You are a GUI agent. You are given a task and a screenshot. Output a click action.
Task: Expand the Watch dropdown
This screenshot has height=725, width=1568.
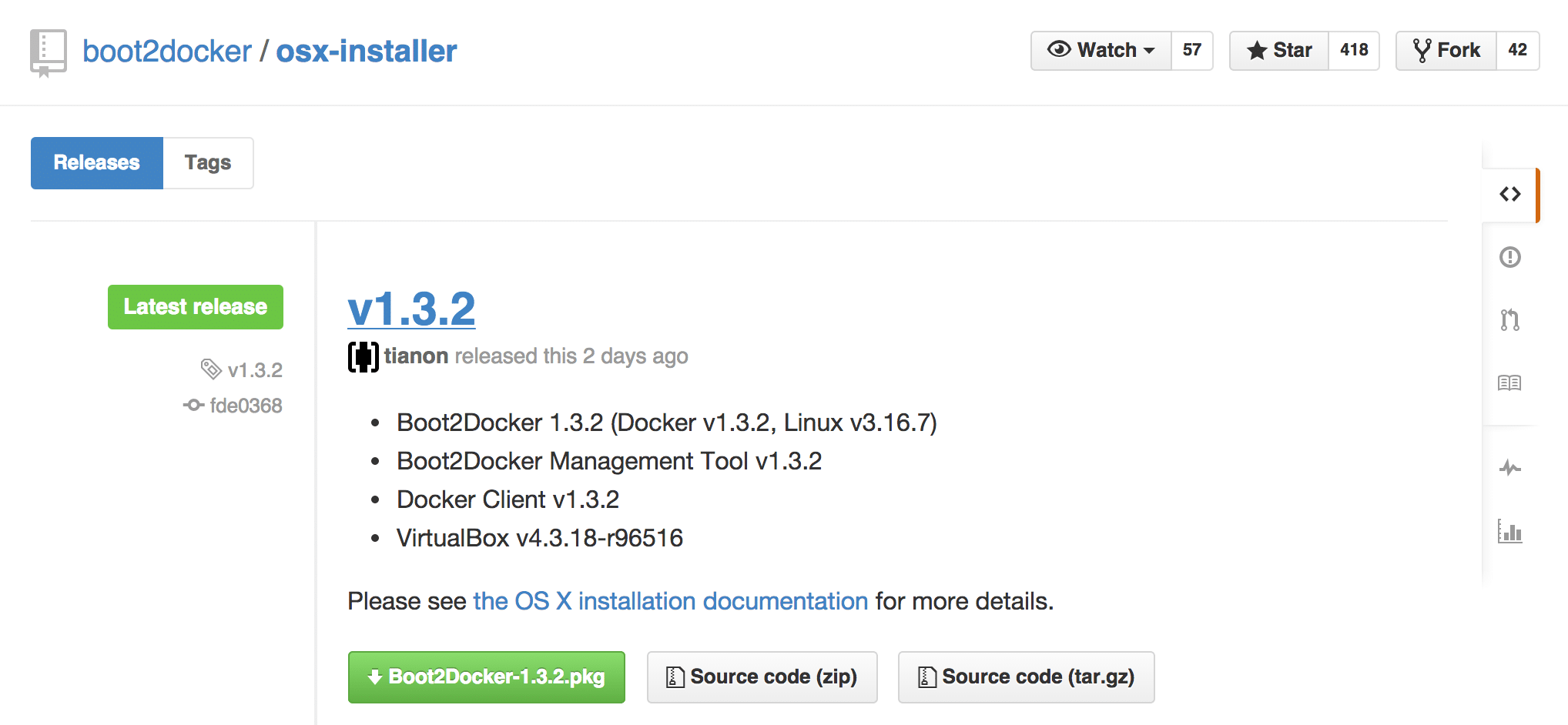(x=1101, y=51)
